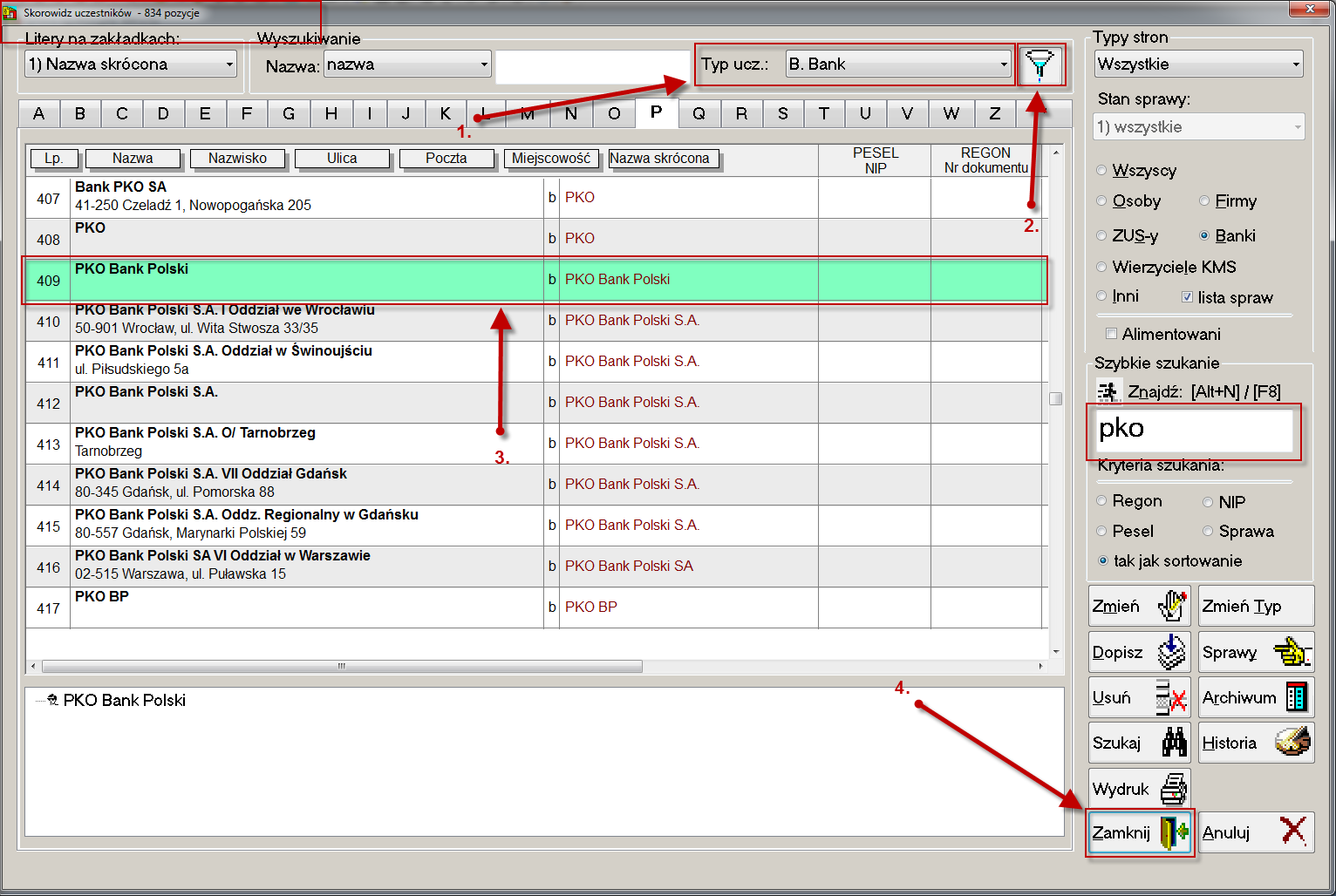Click the Ulica column header button
The image size is (1336, 896).
342,159
